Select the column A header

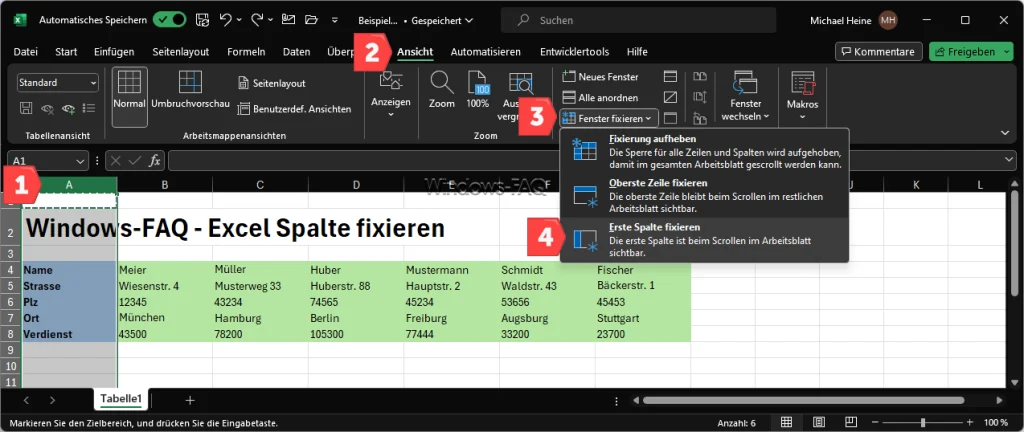[69, 185]
